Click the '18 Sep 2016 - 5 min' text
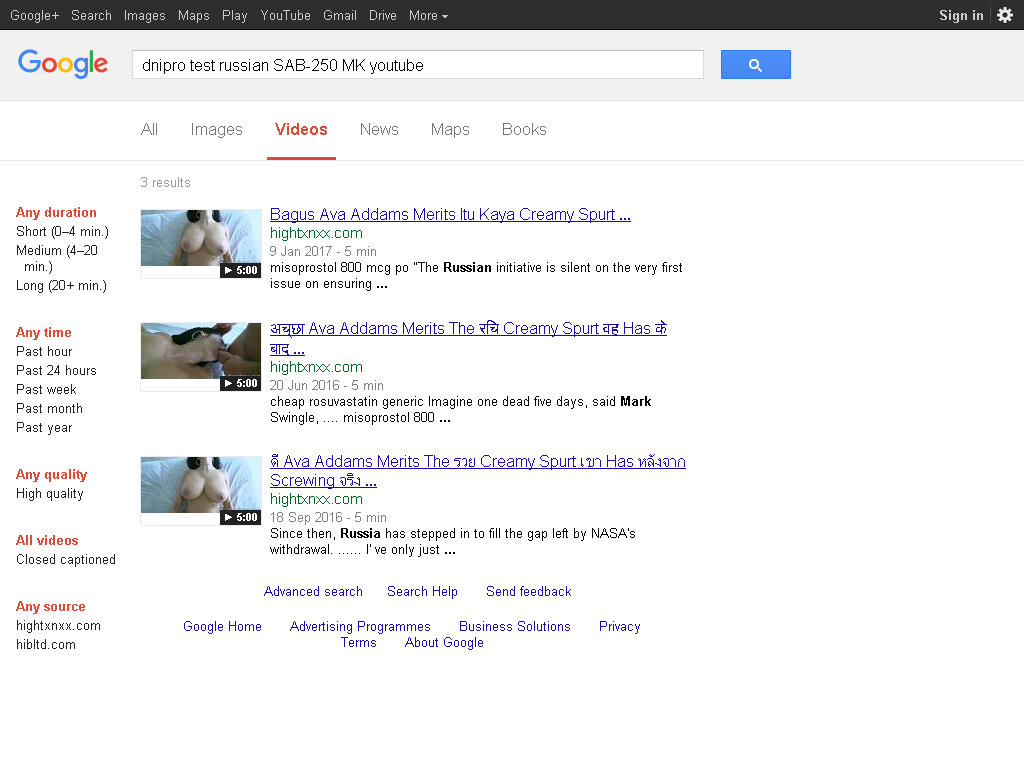The image size is (1024, 768). pyautogui.click(x=328, y=517)
